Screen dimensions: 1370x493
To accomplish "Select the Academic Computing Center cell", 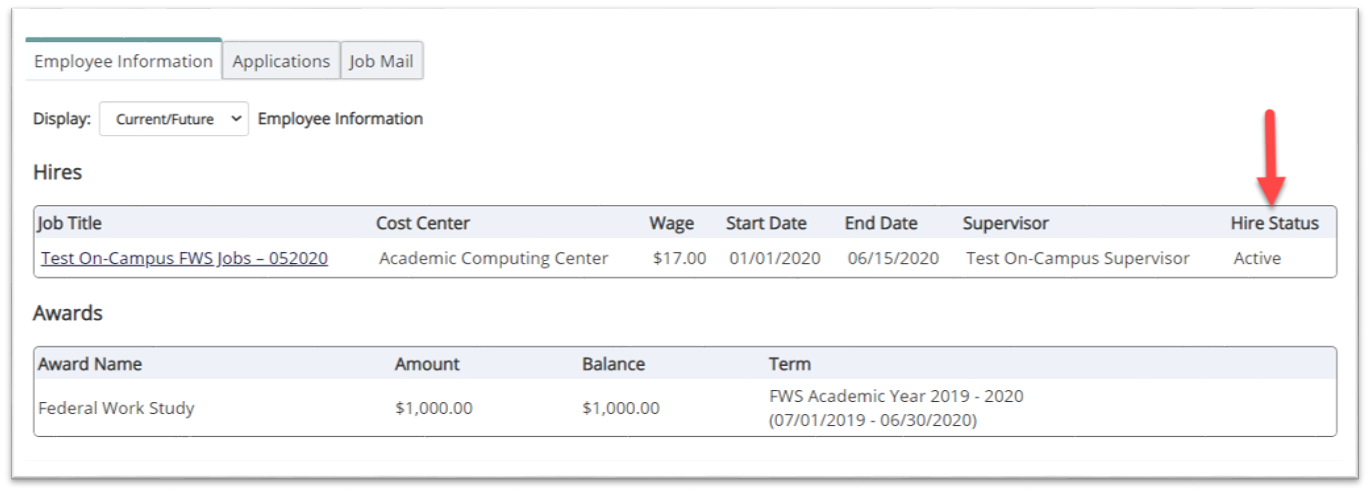I will pos(493,258).
